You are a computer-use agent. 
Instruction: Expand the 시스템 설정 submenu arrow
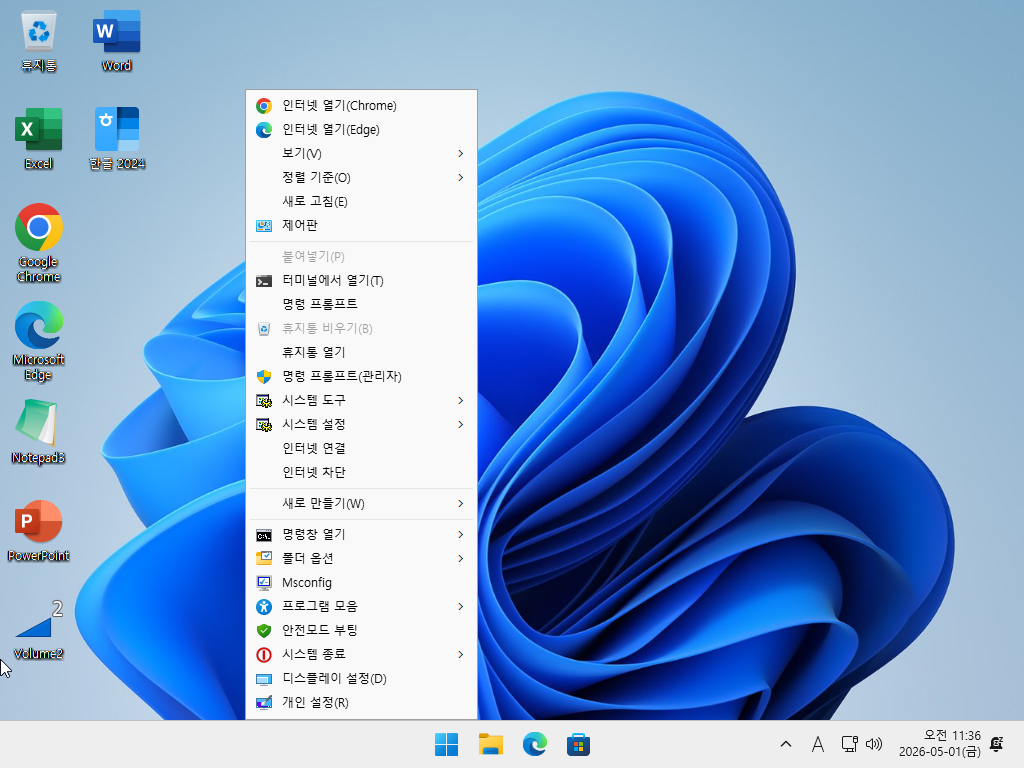pos(461,424)
